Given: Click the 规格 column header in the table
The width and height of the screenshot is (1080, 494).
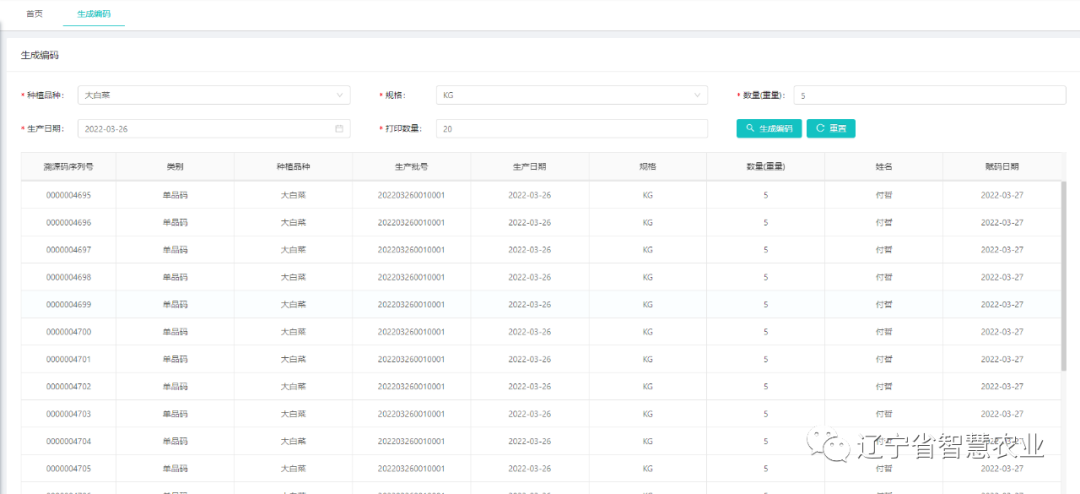Looking at the screenshot, I should (x=647, y=167).
